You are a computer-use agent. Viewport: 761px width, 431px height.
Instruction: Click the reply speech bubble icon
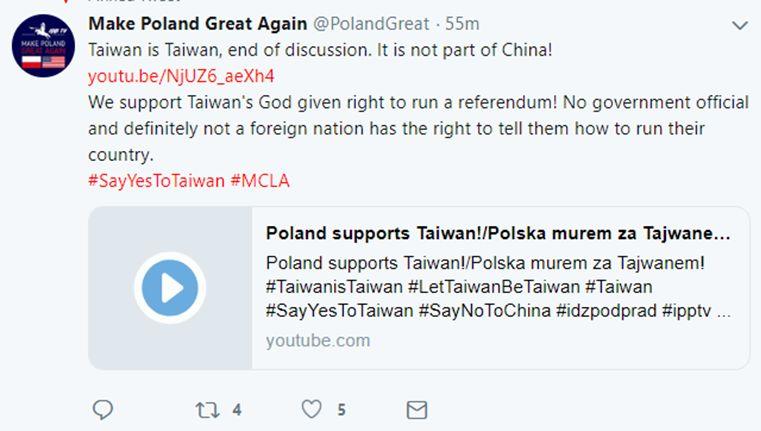pos(102,409)
